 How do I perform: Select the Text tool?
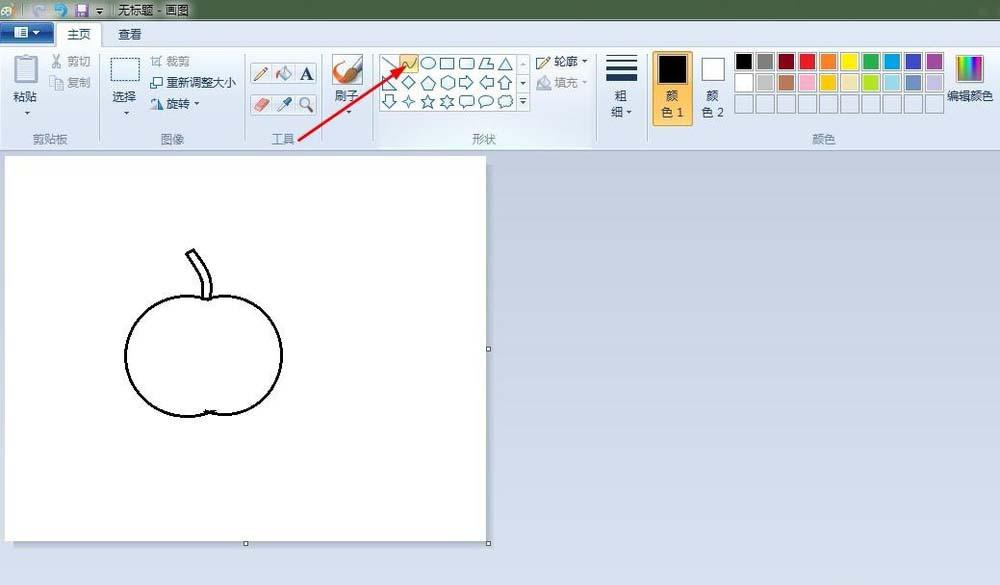(307, 74)
